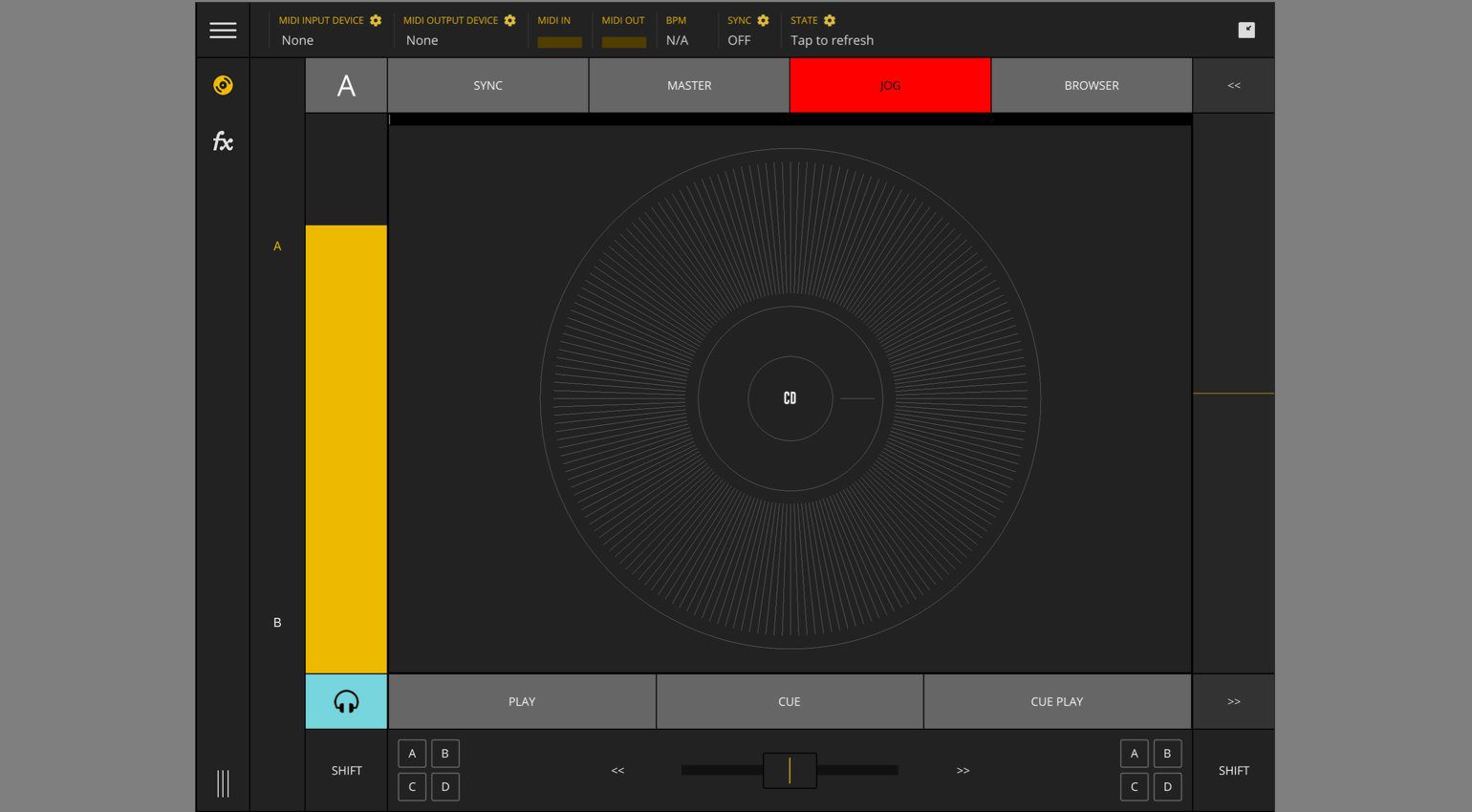Assign left deck selector to C

coord(412,787)
